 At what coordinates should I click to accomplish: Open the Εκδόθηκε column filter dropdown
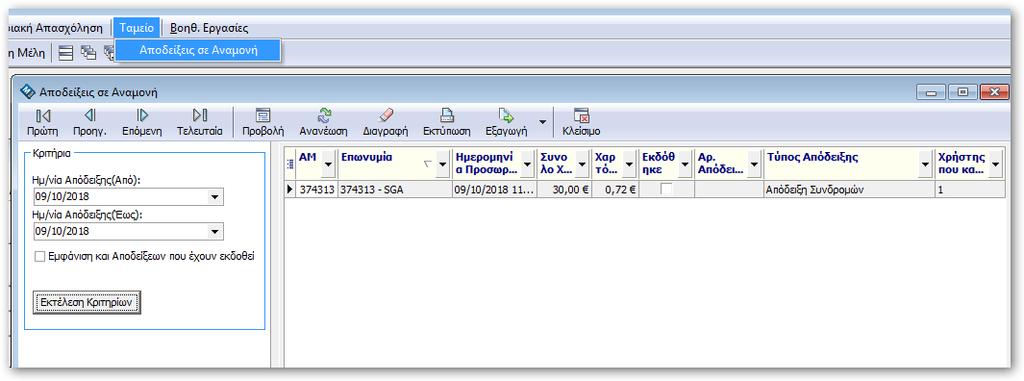[684, 165]
